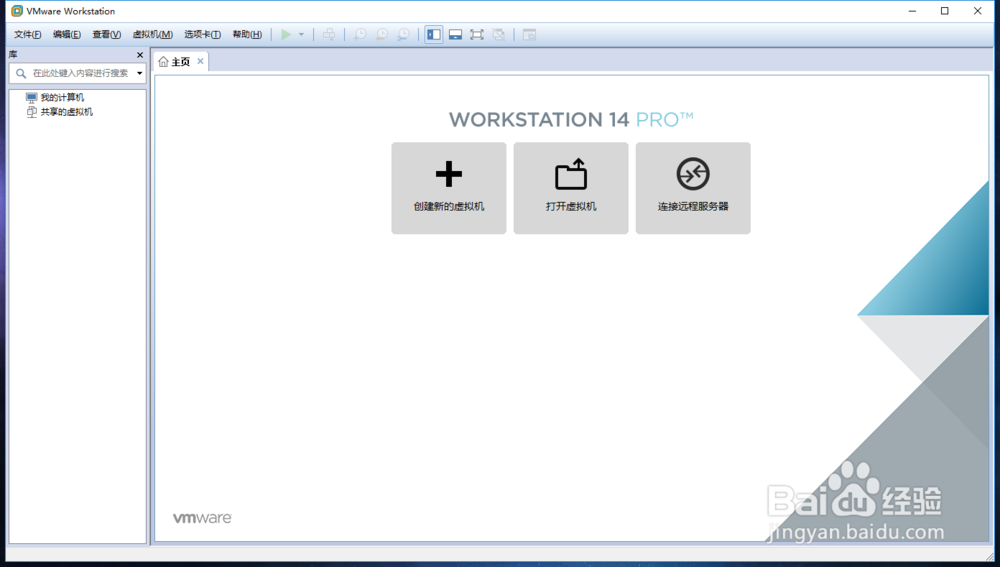This screenshot has width=1000, height=567.
Task: Open the snapshot manager icon
Action: tap(403, 34)
